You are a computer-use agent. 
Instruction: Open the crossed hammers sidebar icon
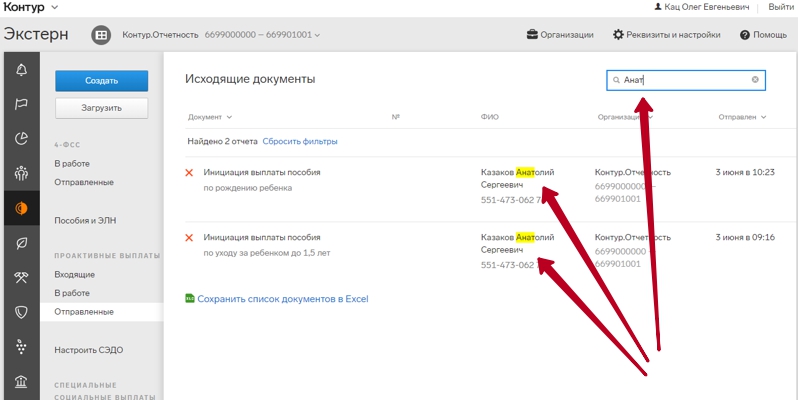tap(21, 277)
